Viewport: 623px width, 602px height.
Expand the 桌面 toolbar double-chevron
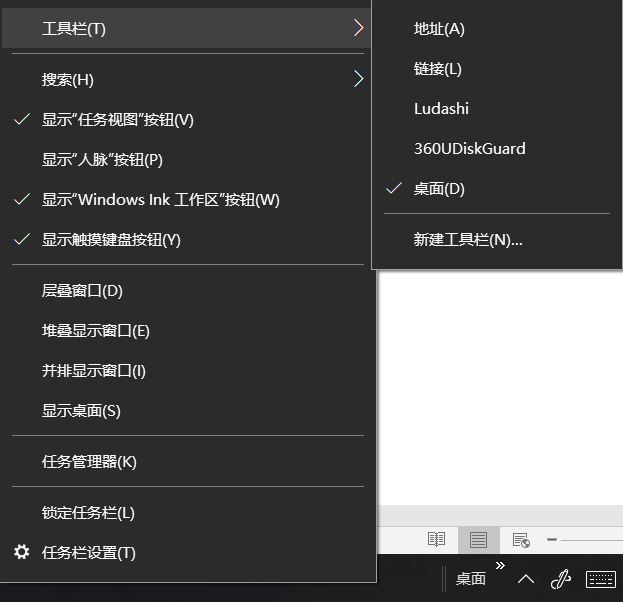pos(500,565)
